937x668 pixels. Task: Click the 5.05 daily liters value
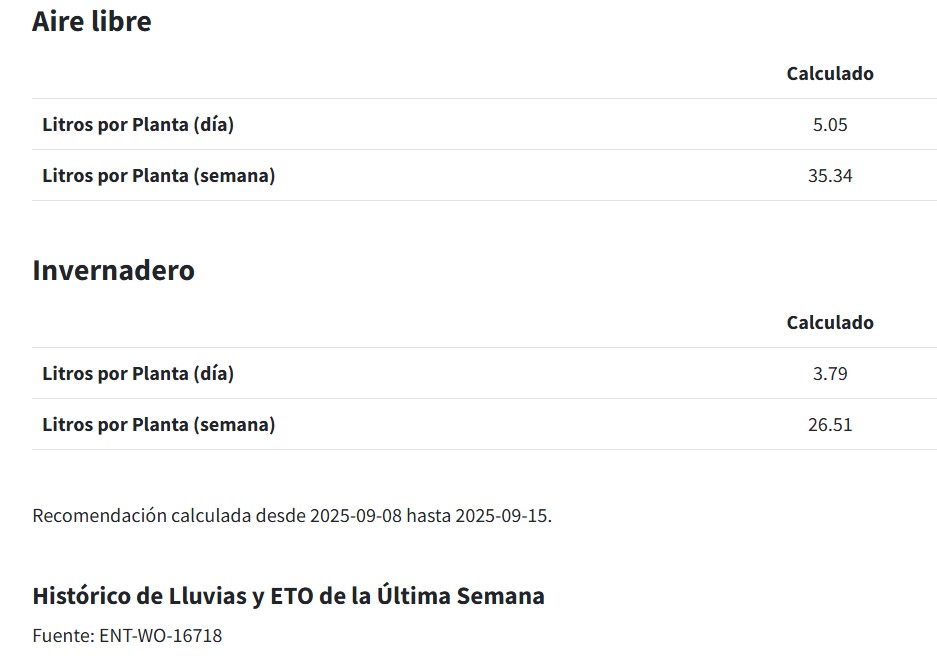(x=830, y=125)
